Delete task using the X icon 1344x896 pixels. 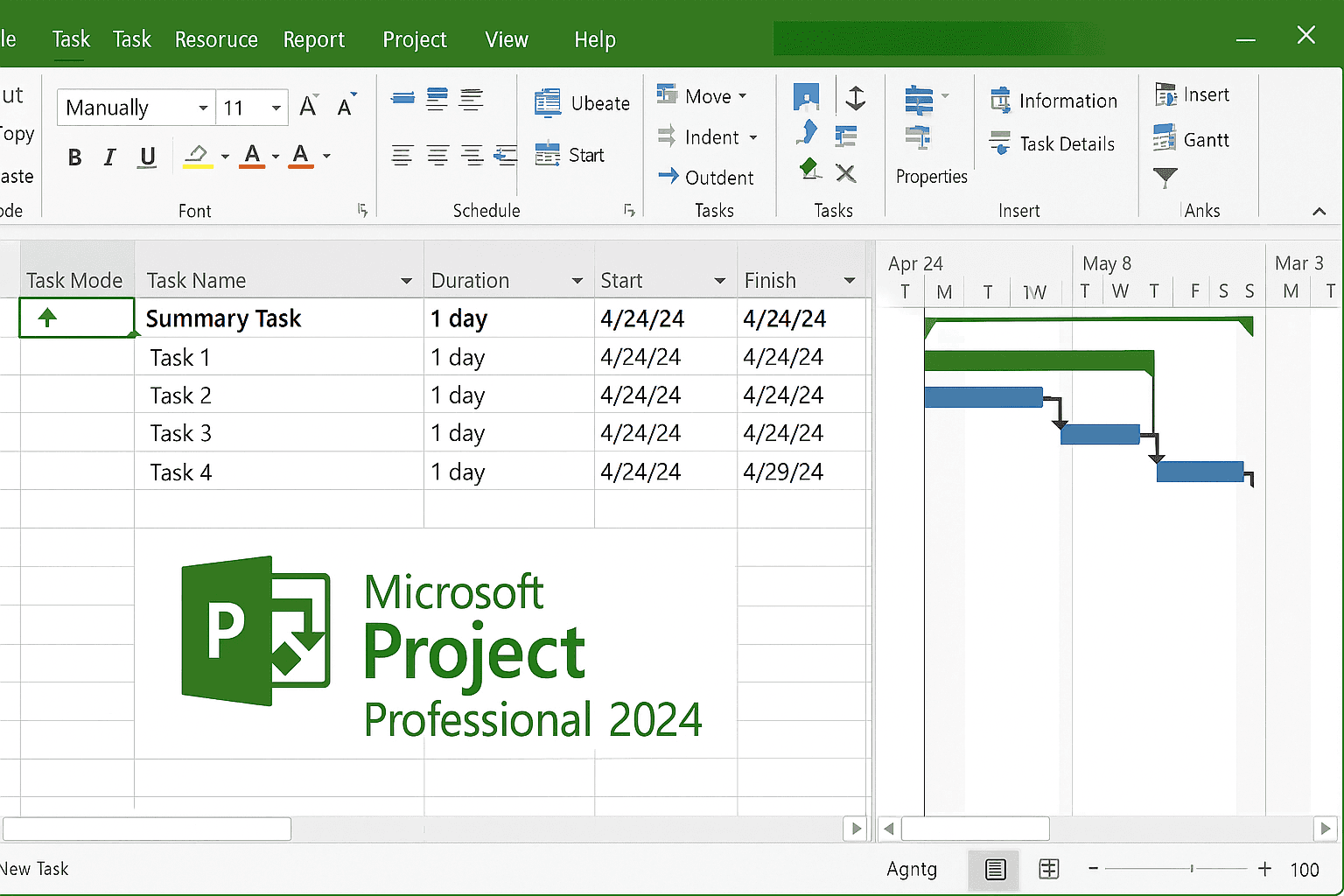pyautogui.click(x=845, y=172)
